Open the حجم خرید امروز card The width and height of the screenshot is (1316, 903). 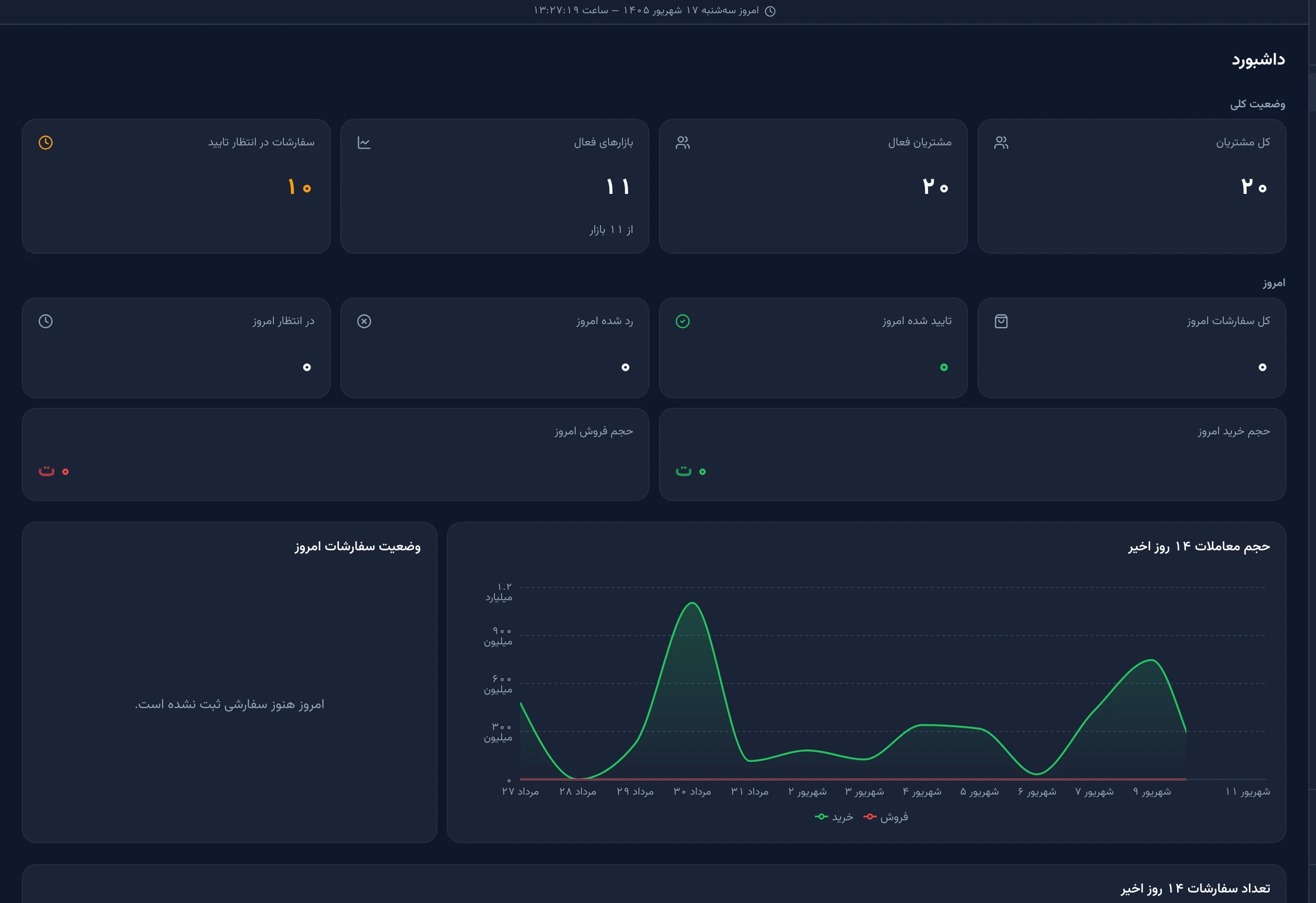tap(972, 454)
